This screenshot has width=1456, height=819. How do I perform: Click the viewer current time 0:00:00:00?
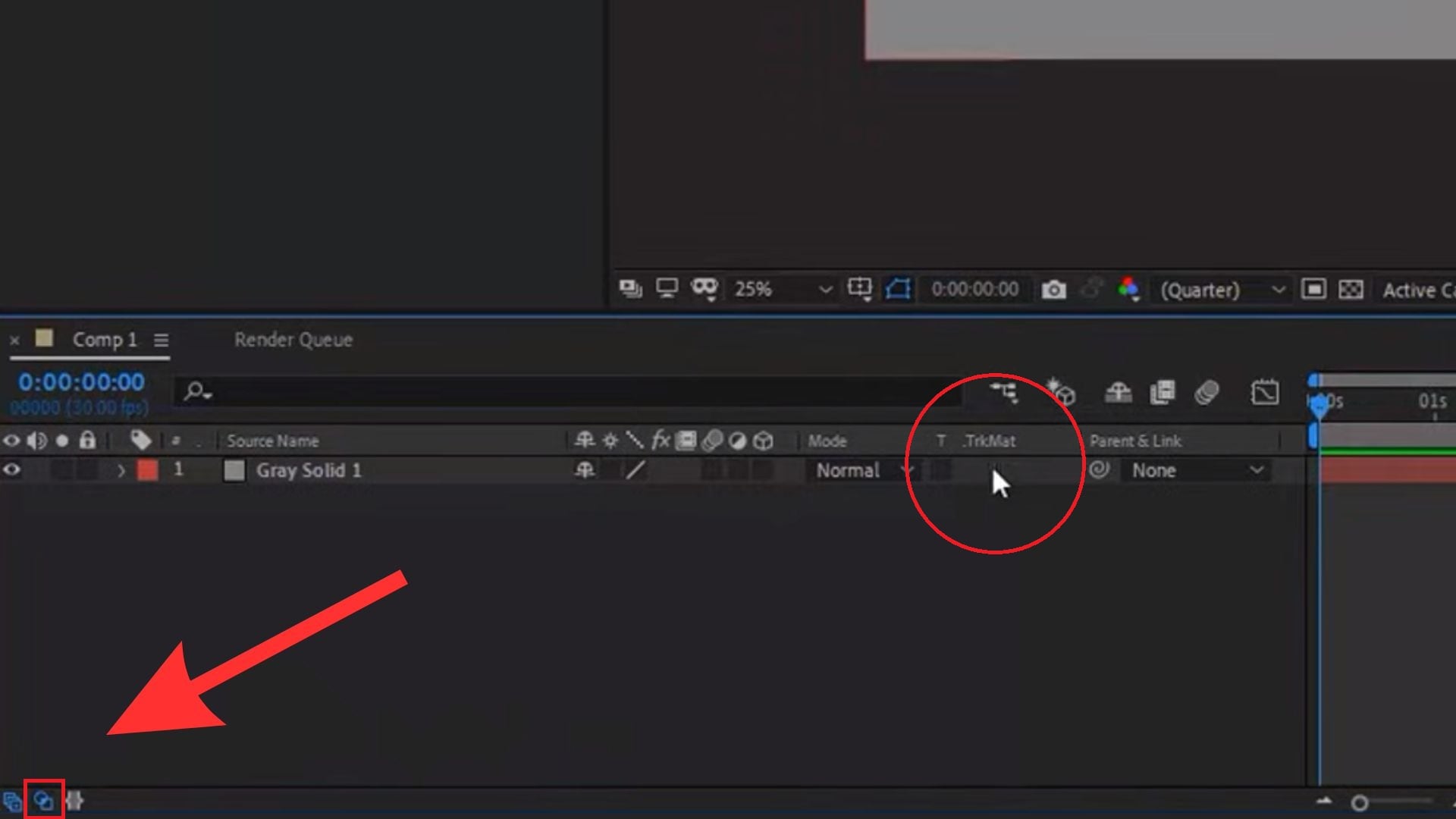[974, 290]
